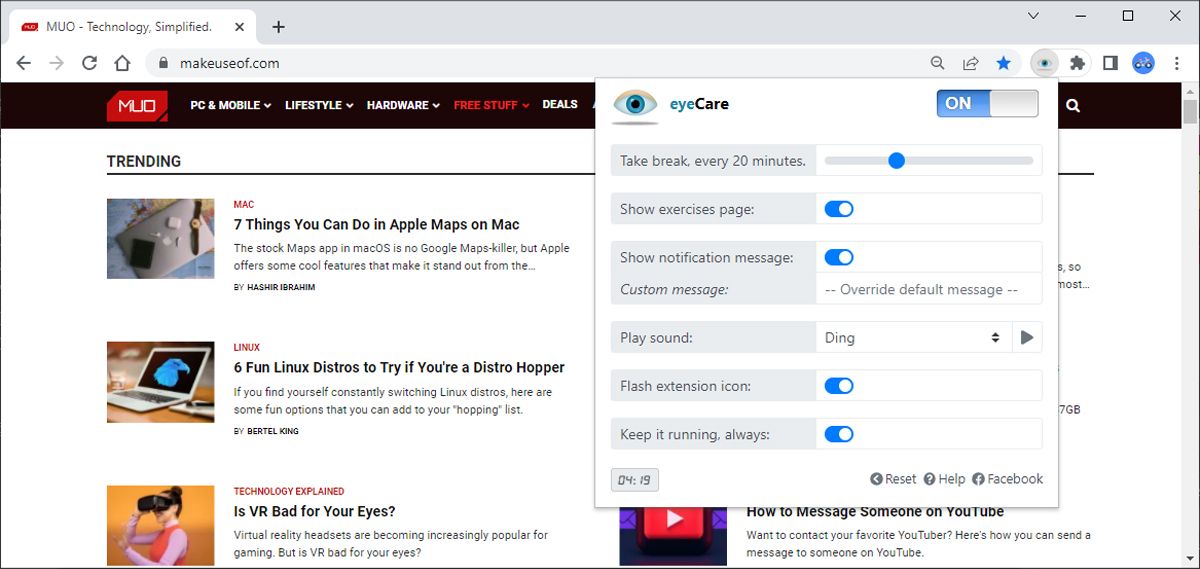Open the Linux laptop article thumbnail
The width and height of the screenshot is (1200, 569).
160,382
